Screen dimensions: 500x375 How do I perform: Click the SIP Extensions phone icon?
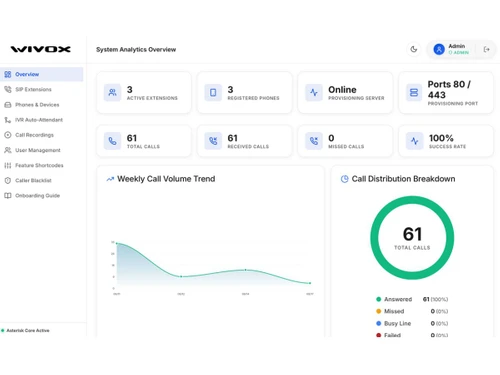coord(8,89)
